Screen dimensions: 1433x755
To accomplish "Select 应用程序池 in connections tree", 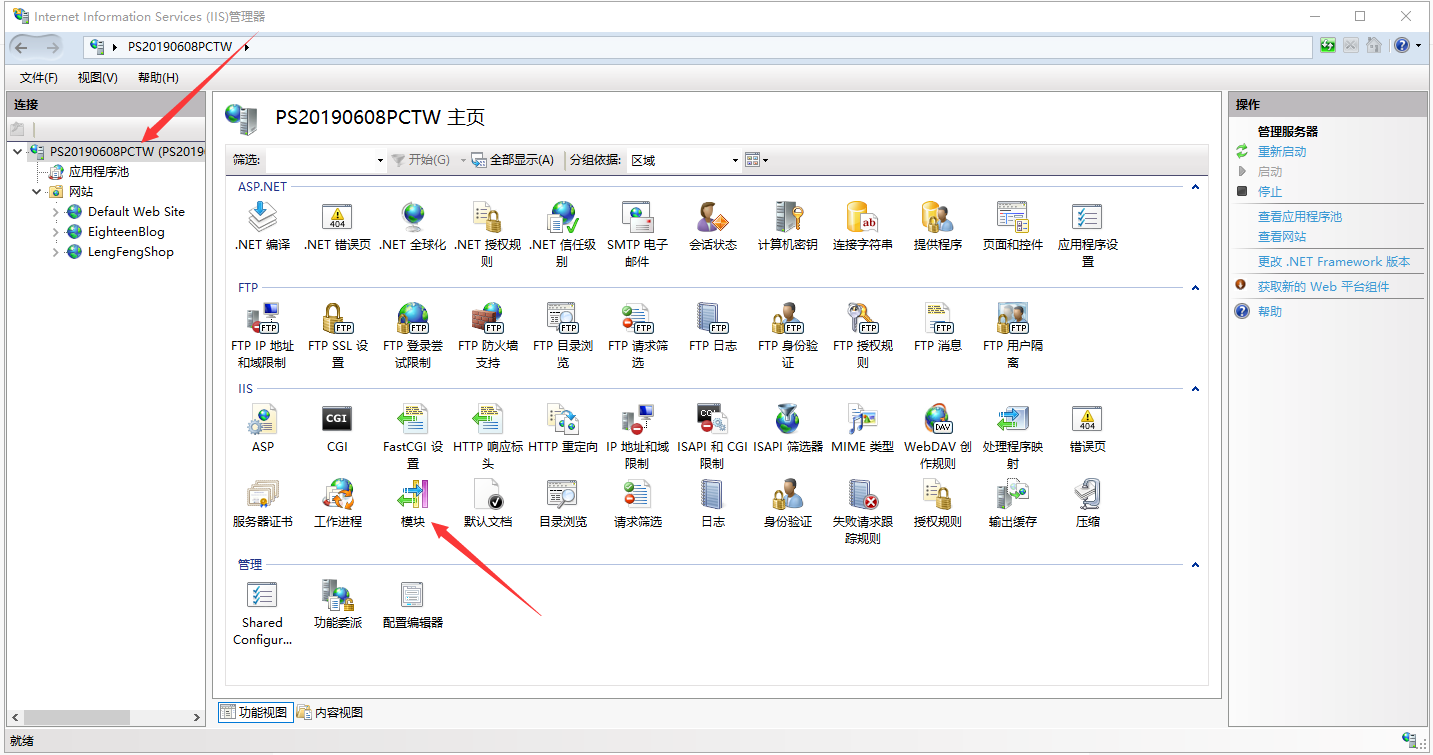I will tap(98, 172).
